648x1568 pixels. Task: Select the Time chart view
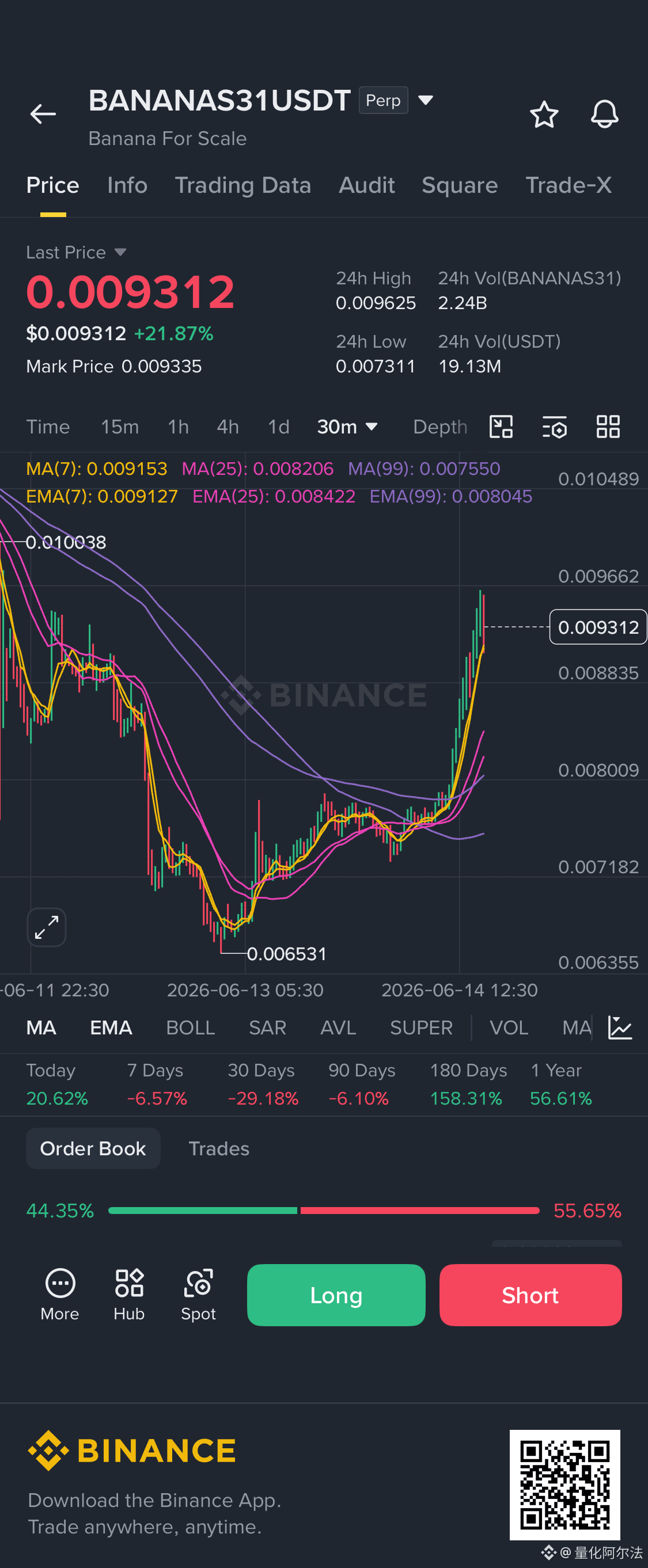click(x=48, y=427)
